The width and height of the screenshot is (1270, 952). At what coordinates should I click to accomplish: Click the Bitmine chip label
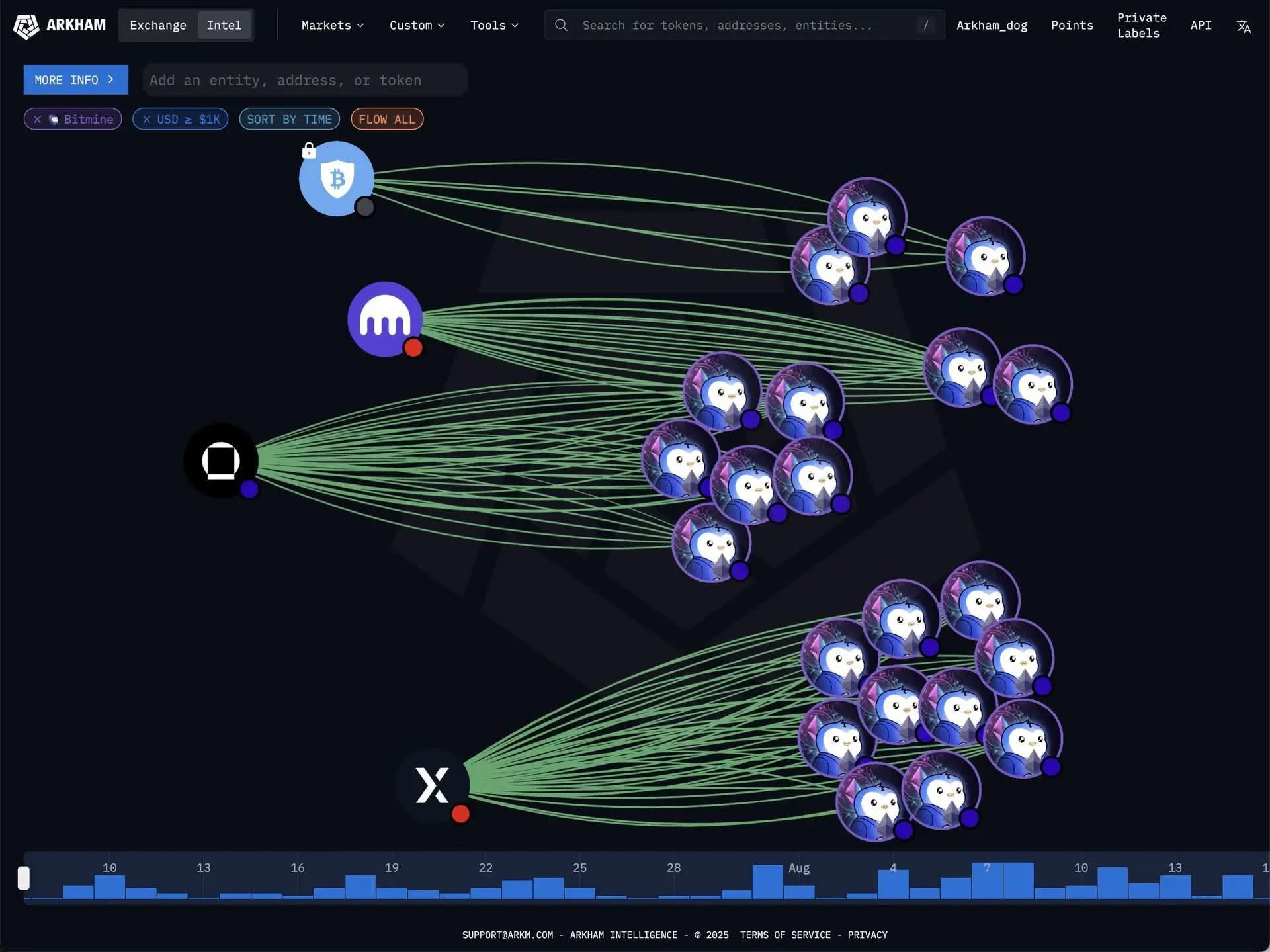pos(89,119)
